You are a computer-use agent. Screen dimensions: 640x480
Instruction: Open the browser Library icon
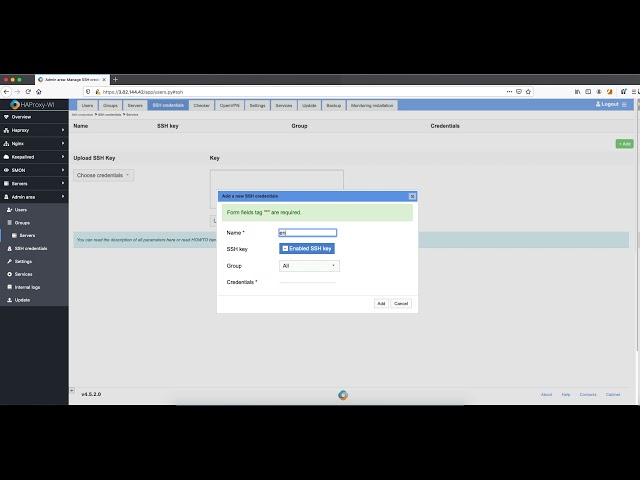(578, 92)
